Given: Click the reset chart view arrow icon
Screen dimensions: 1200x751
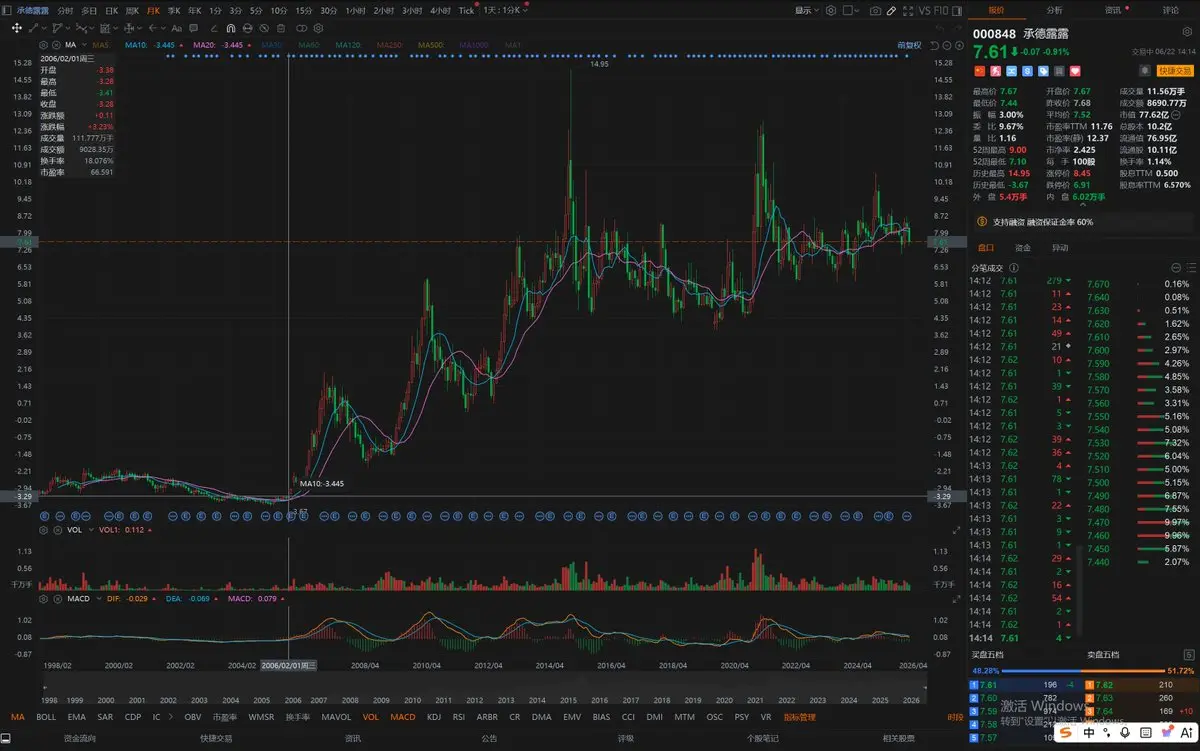Looking at the screenshot, I should point(935,46).
